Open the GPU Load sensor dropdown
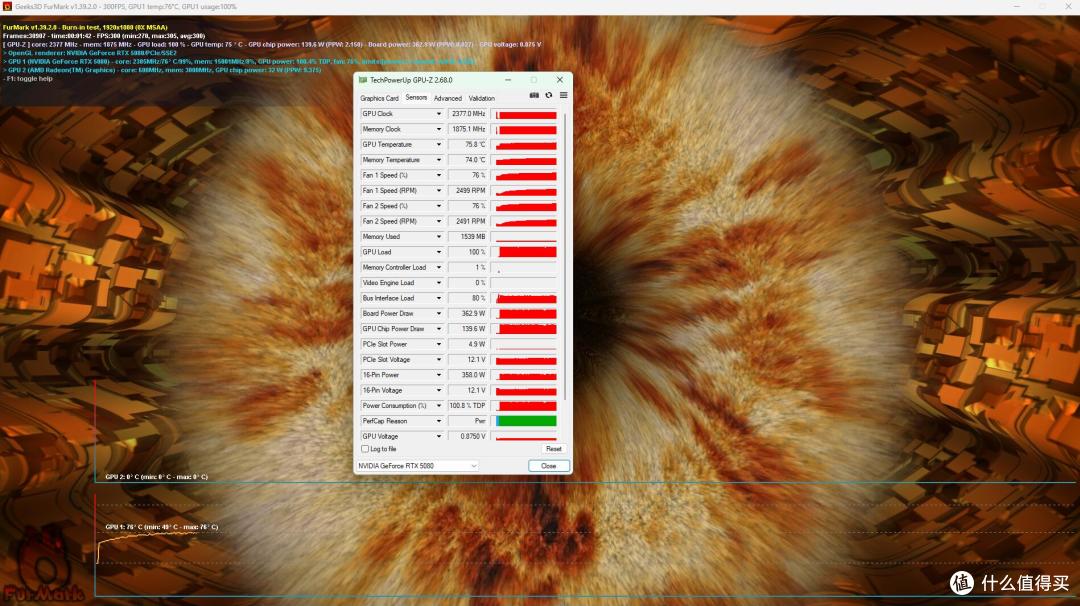 [x=439, y=252]
